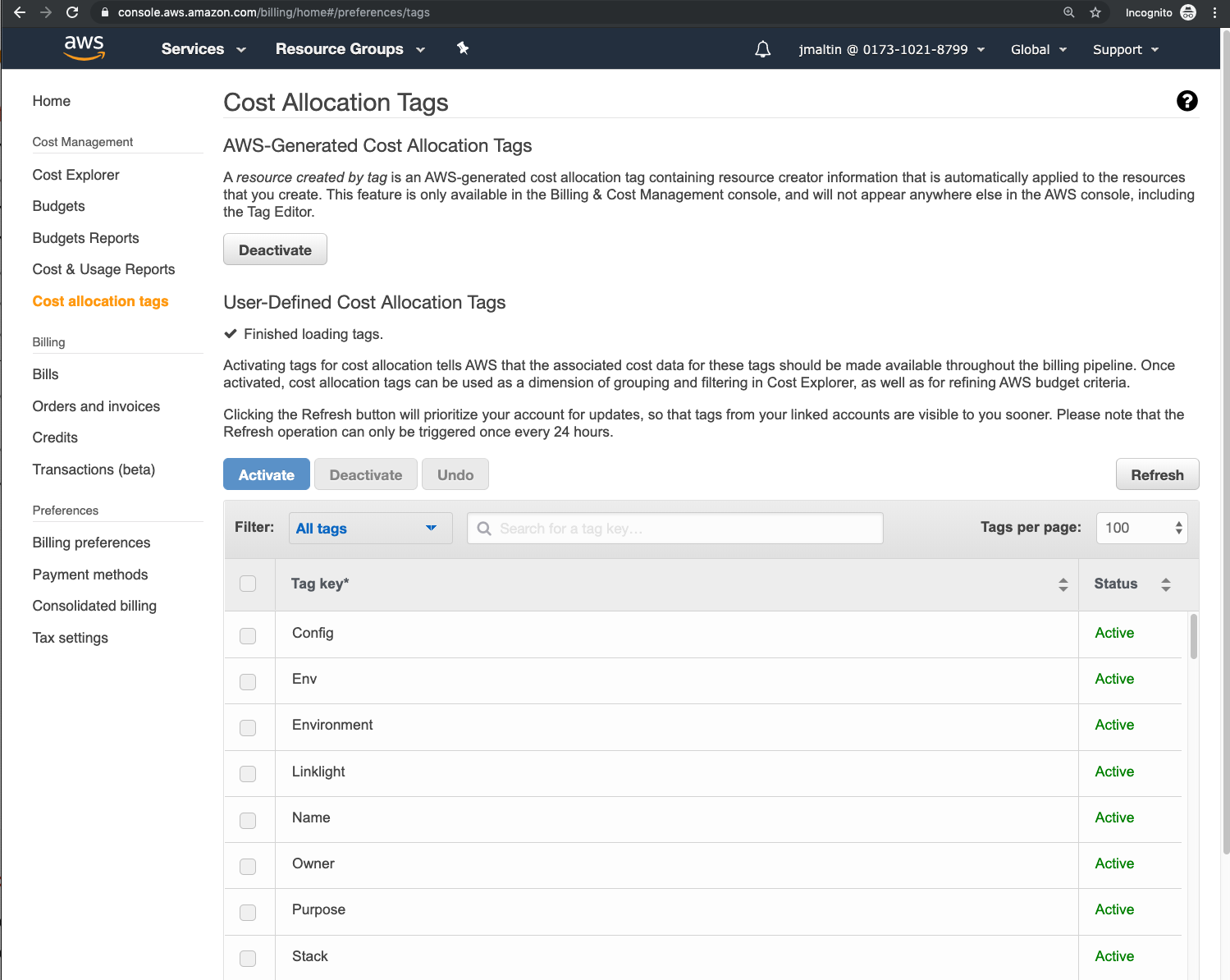Click the browser zoom magnifier icon
Image resolution: width=1230 pixels, height=980 pixels.
(1069, 12)
